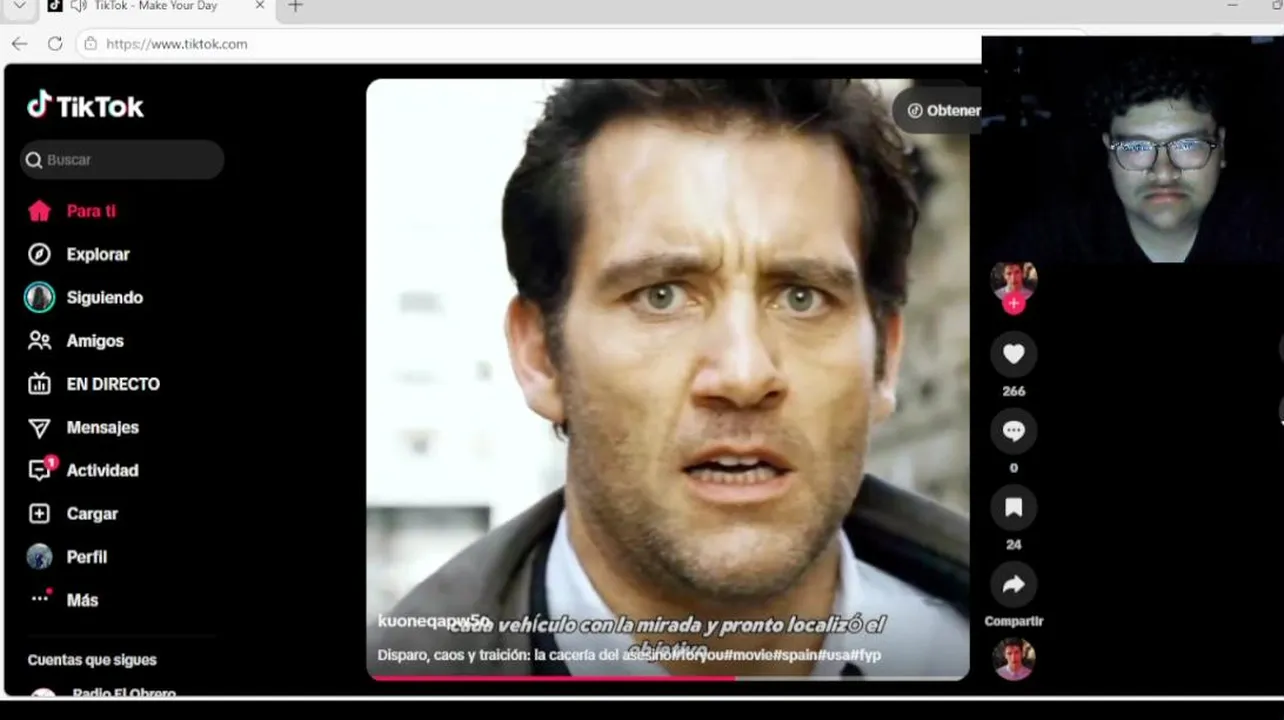The height and width of the screenshot is (720, 1284).
Task: Click the EN DIRECTO tv icon
Action: 39,384
